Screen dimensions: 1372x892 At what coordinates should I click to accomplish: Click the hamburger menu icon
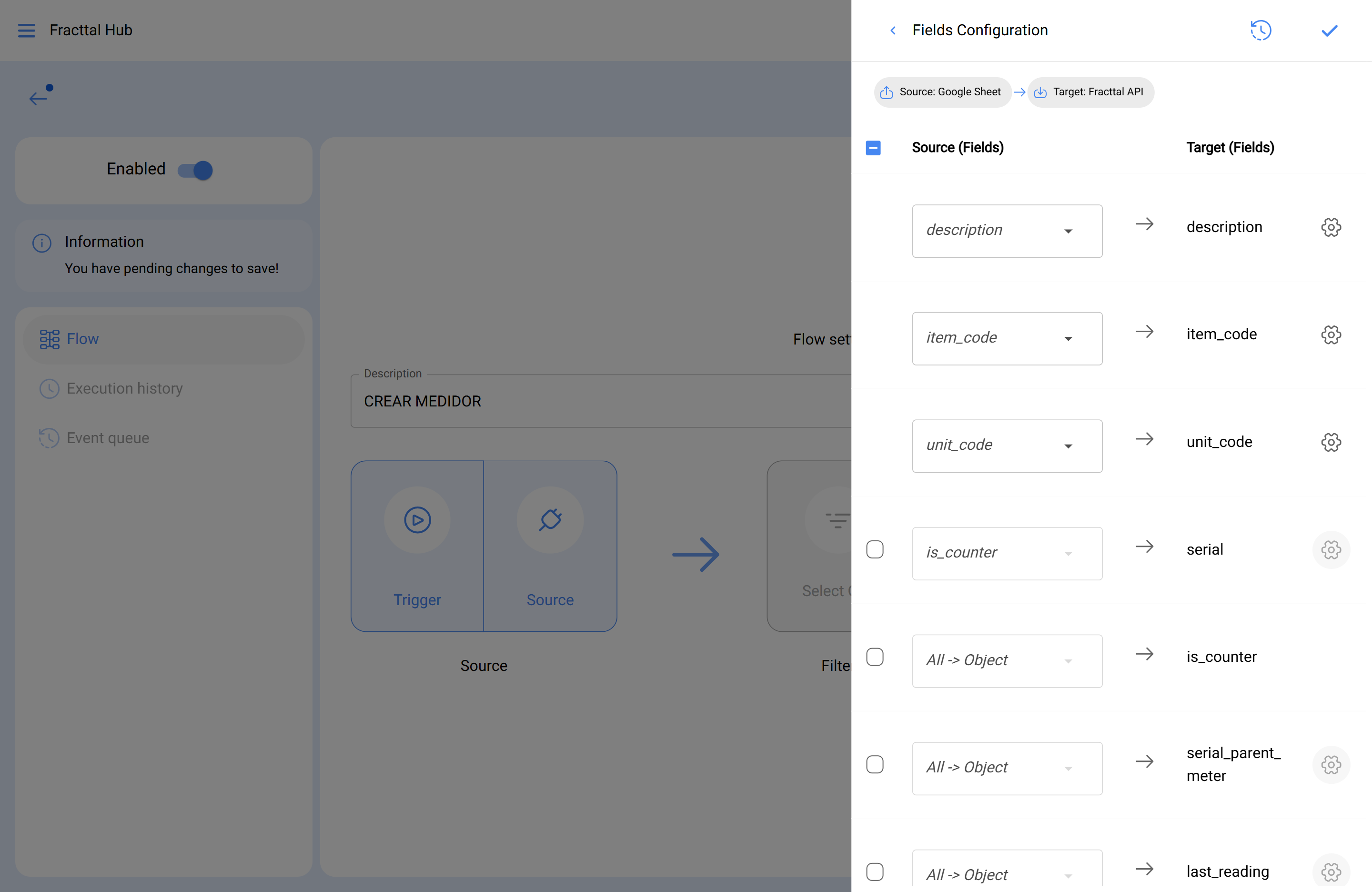[27, 30]
